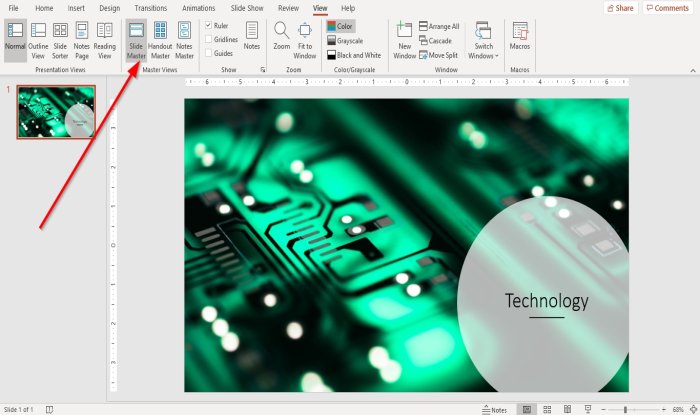Image resolution: width=700 pixels, height=415 pixels.
Task: Open Outline View
Action: click(38, 41)
